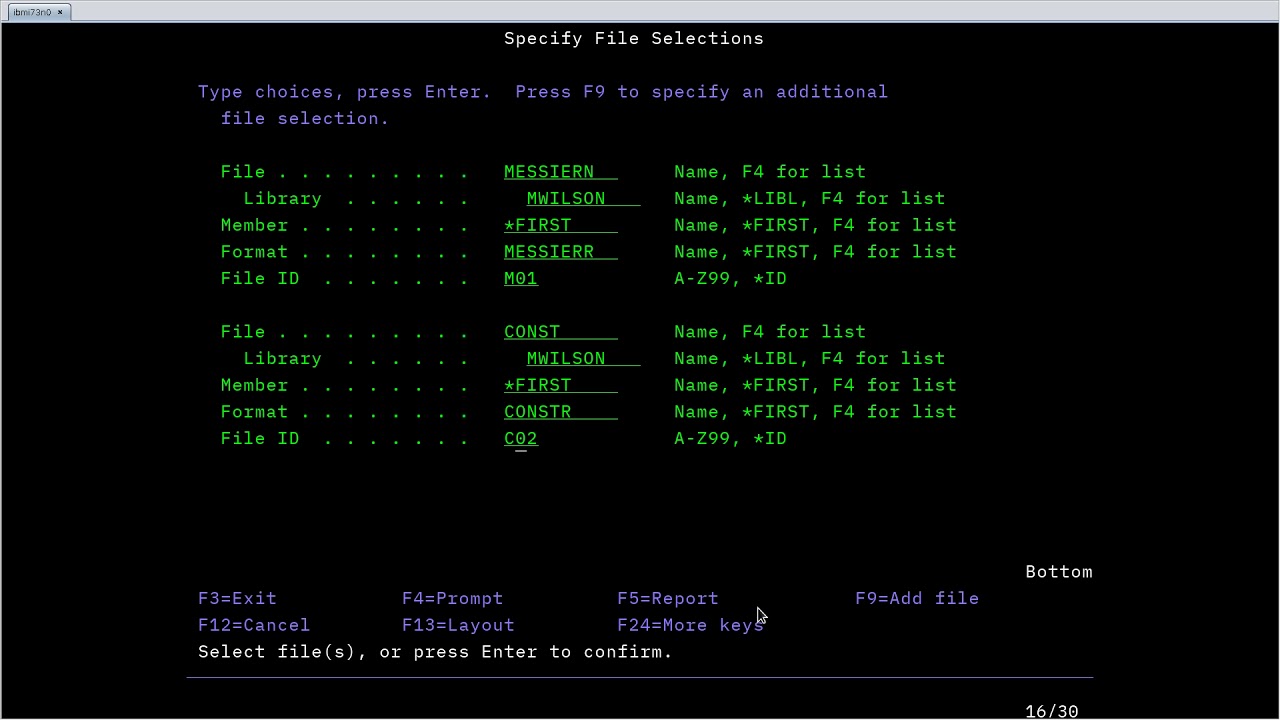The width and height of the screenshot is (1280, 720).
Task: Click the Format field containing MESSIERR
Action: click(x=560, y=252)
